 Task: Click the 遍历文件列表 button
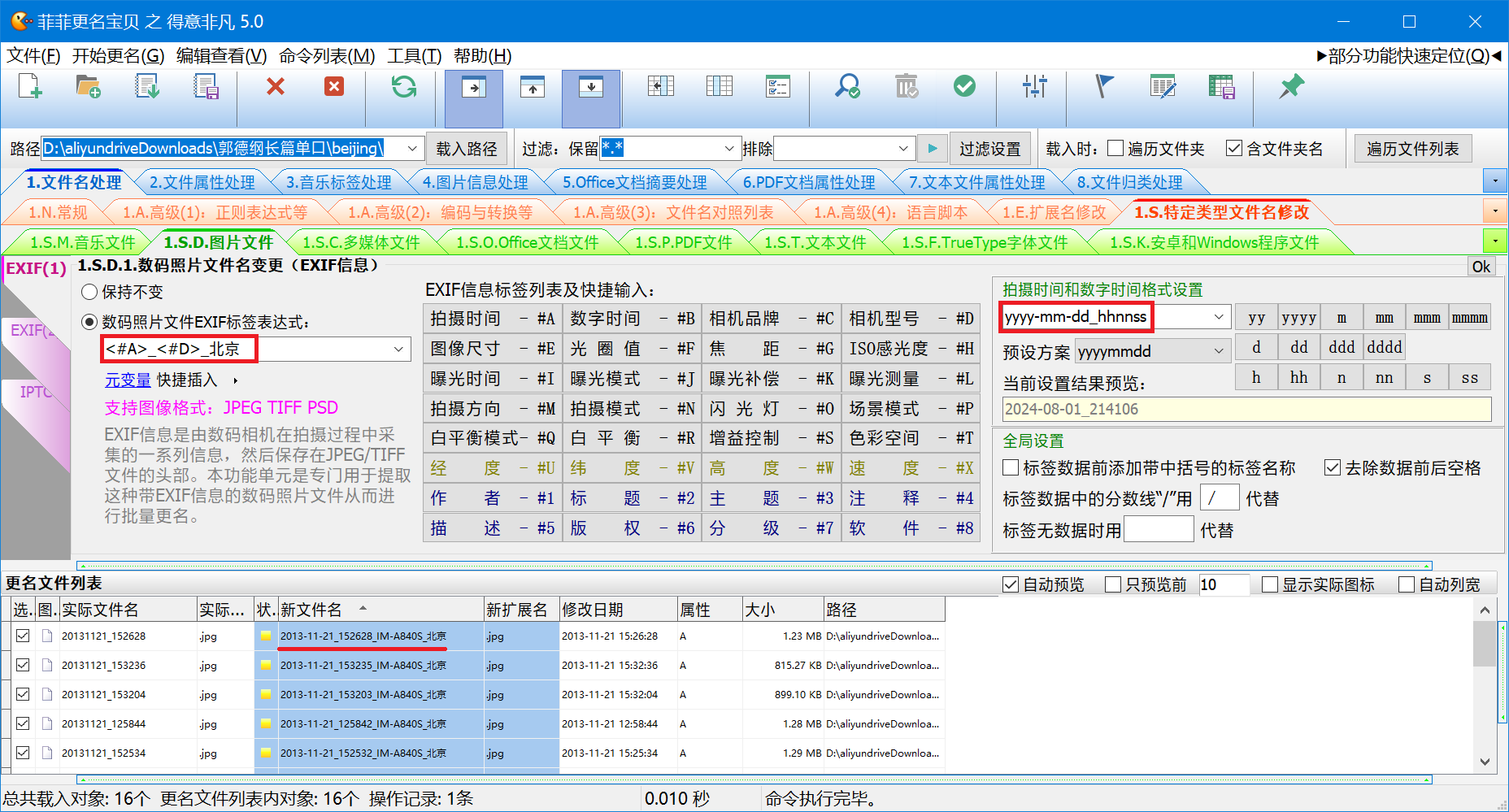pyautogui.click(x=1413, y=149)
